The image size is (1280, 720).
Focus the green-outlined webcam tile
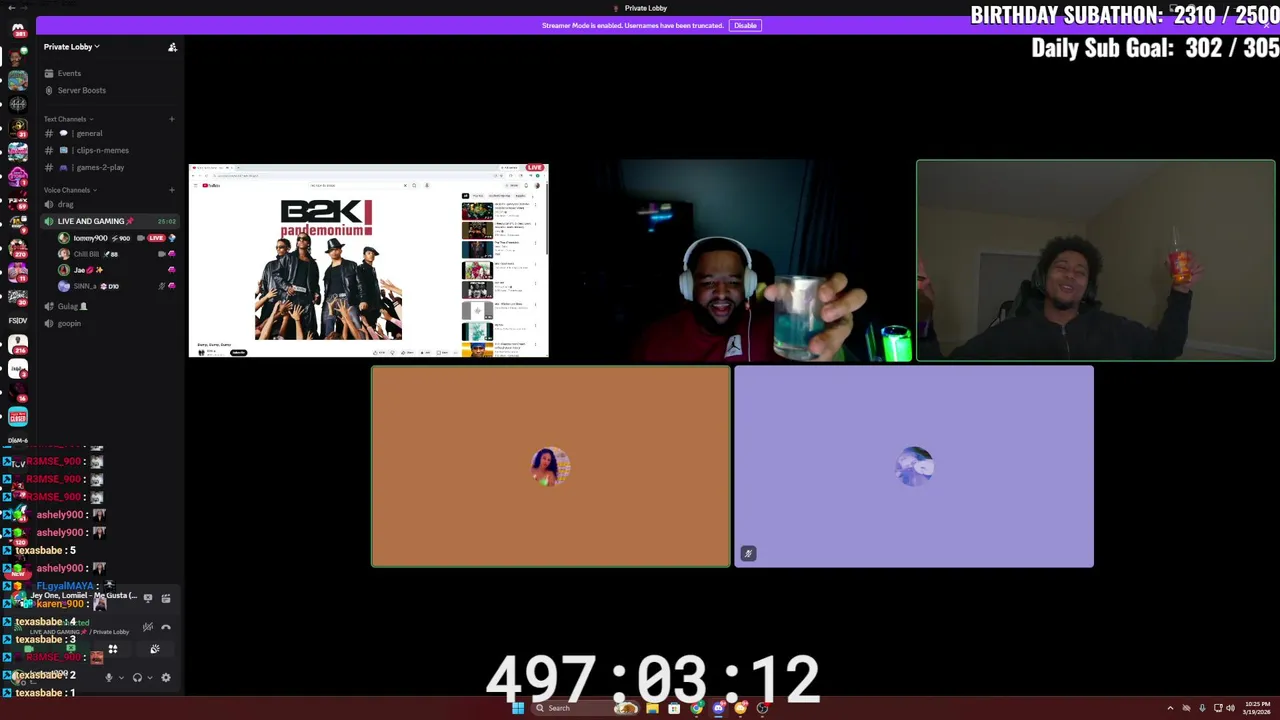coord(1096,260)
